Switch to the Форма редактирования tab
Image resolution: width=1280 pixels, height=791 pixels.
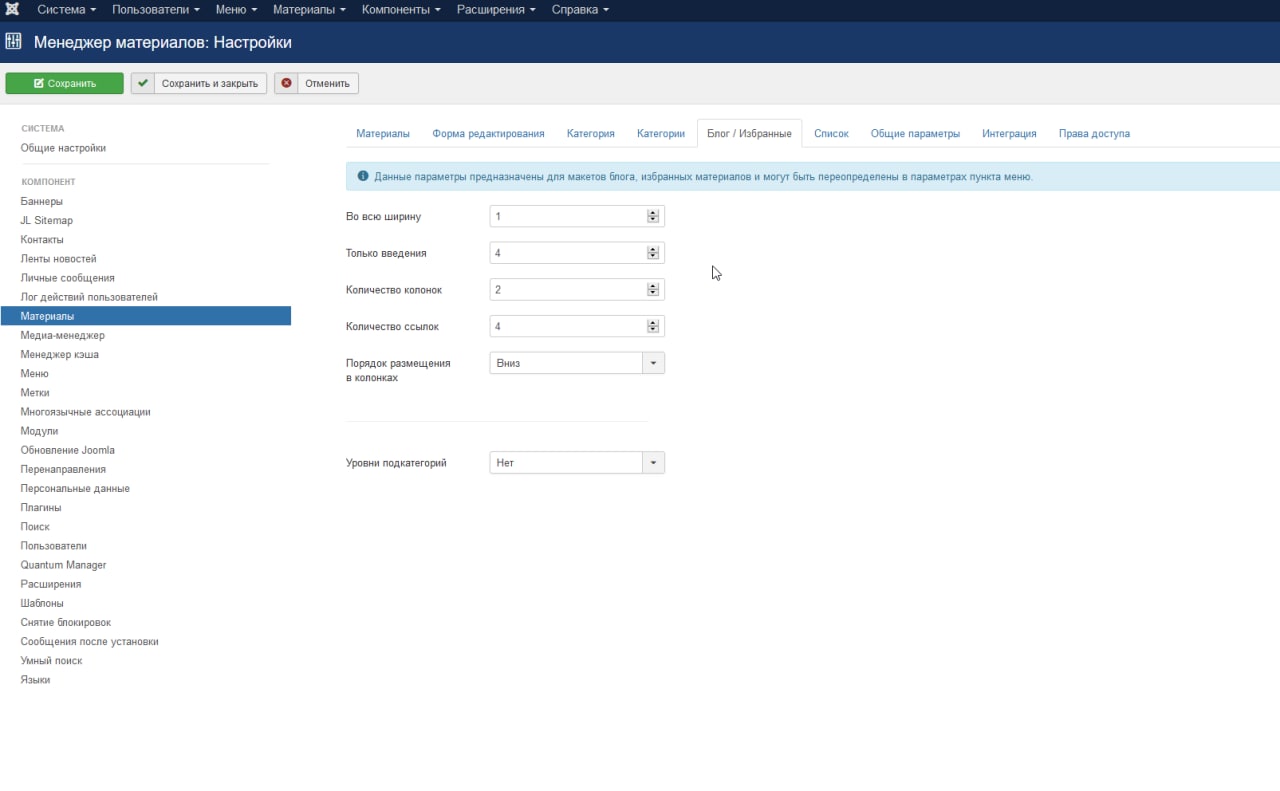coord(488,133)
